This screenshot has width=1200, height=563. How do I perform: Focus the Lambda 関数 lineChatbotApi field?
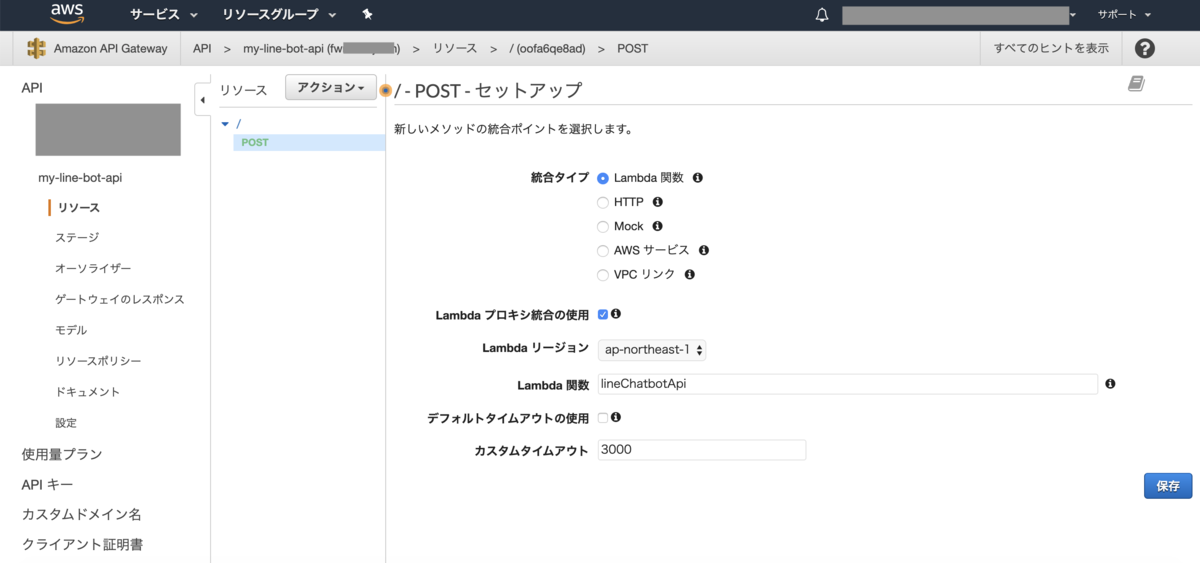pos(848,384)
